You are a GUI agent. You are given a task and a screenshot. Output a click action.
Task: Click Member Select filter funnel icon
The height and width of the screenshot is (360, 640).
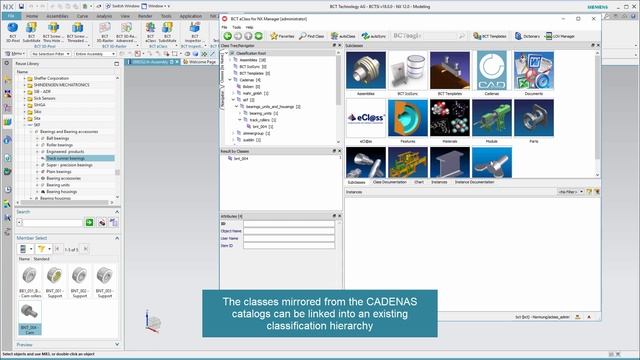coord(42,249)
